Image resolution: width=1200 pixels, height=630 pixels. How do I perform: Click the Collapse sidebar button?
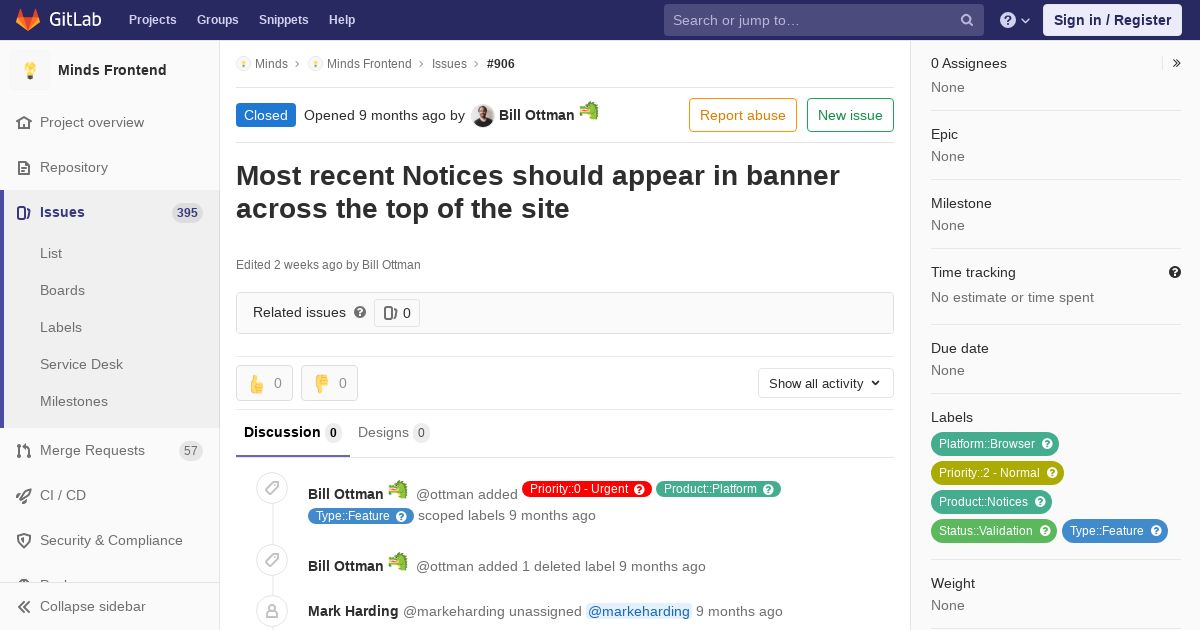[110, 606]
